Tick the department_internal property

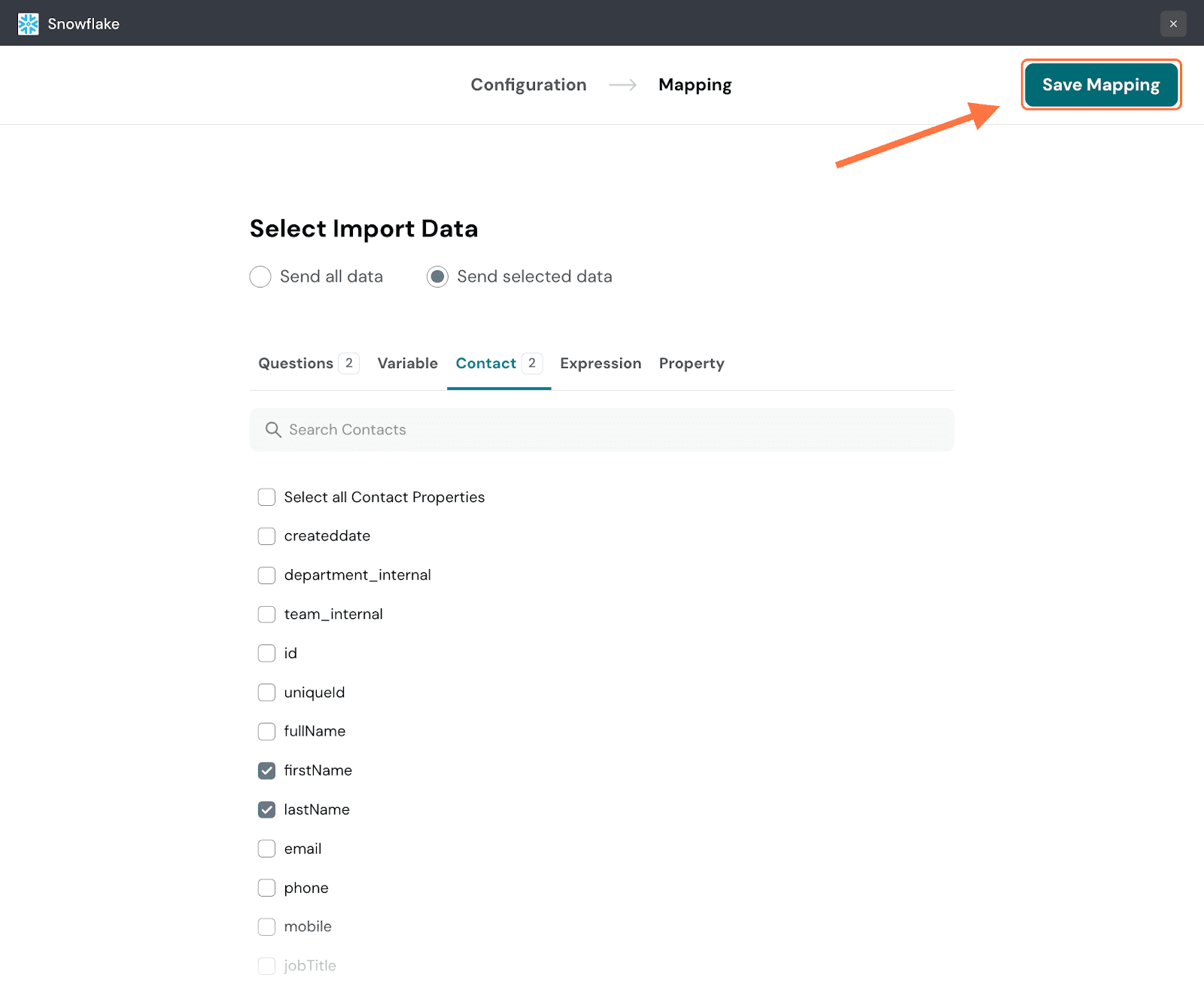[x=266, y=575]
